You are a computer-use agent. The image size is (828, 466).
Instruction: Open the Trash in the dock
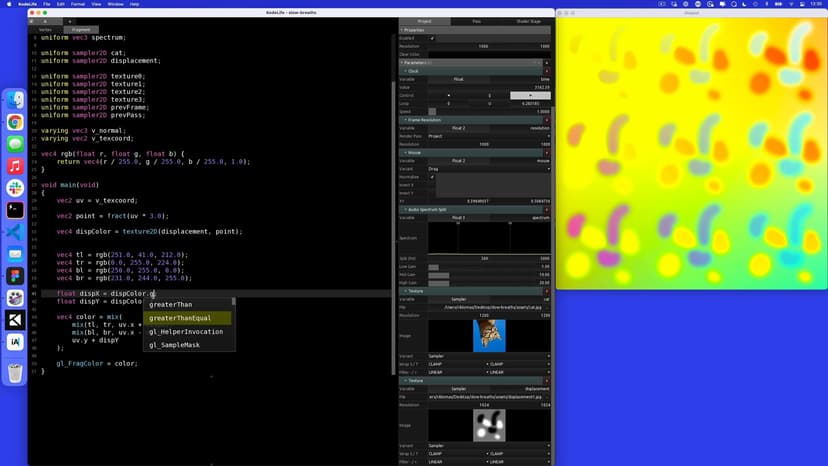coord(15,373)
